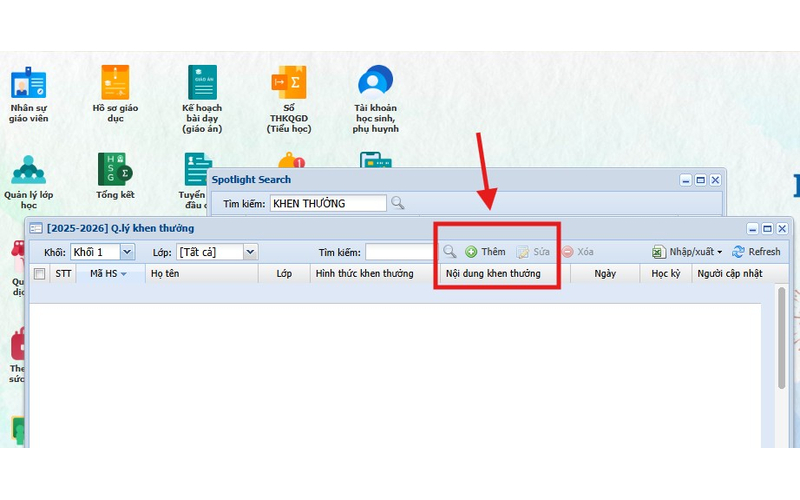
Task: Close the Q.lý khen thưởng window
Action: 782,229
